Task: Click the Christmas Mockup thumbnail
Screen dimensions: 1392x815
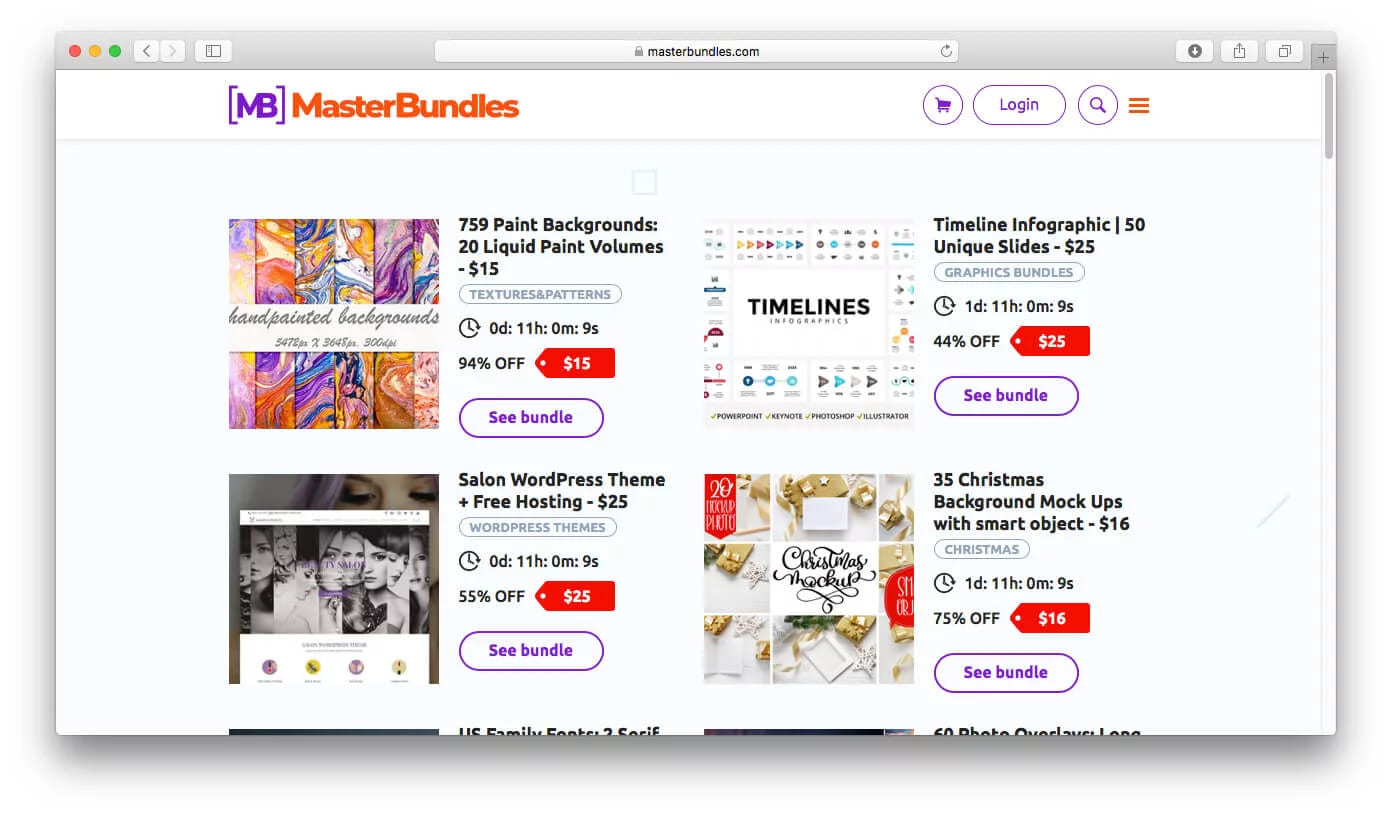Action: point(809,579)
